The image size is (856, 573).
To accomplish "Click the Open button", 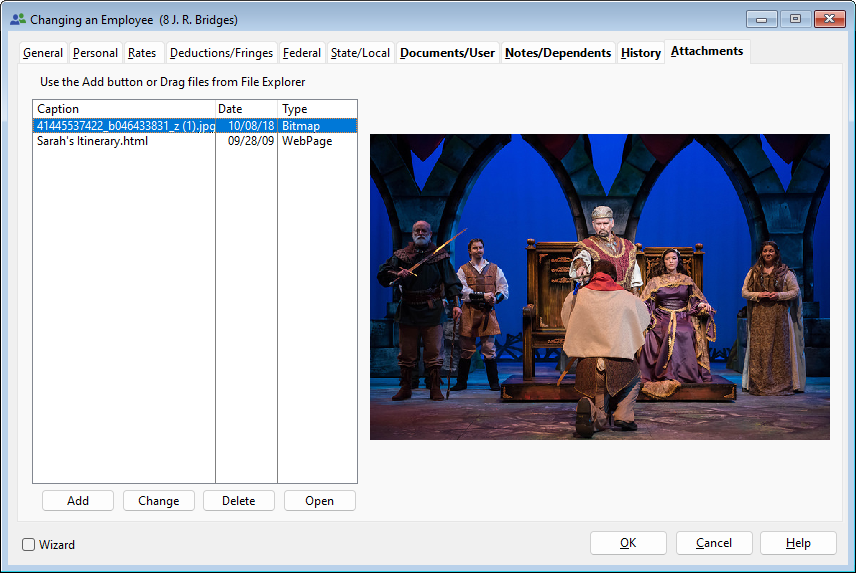I will pos(319,501).
